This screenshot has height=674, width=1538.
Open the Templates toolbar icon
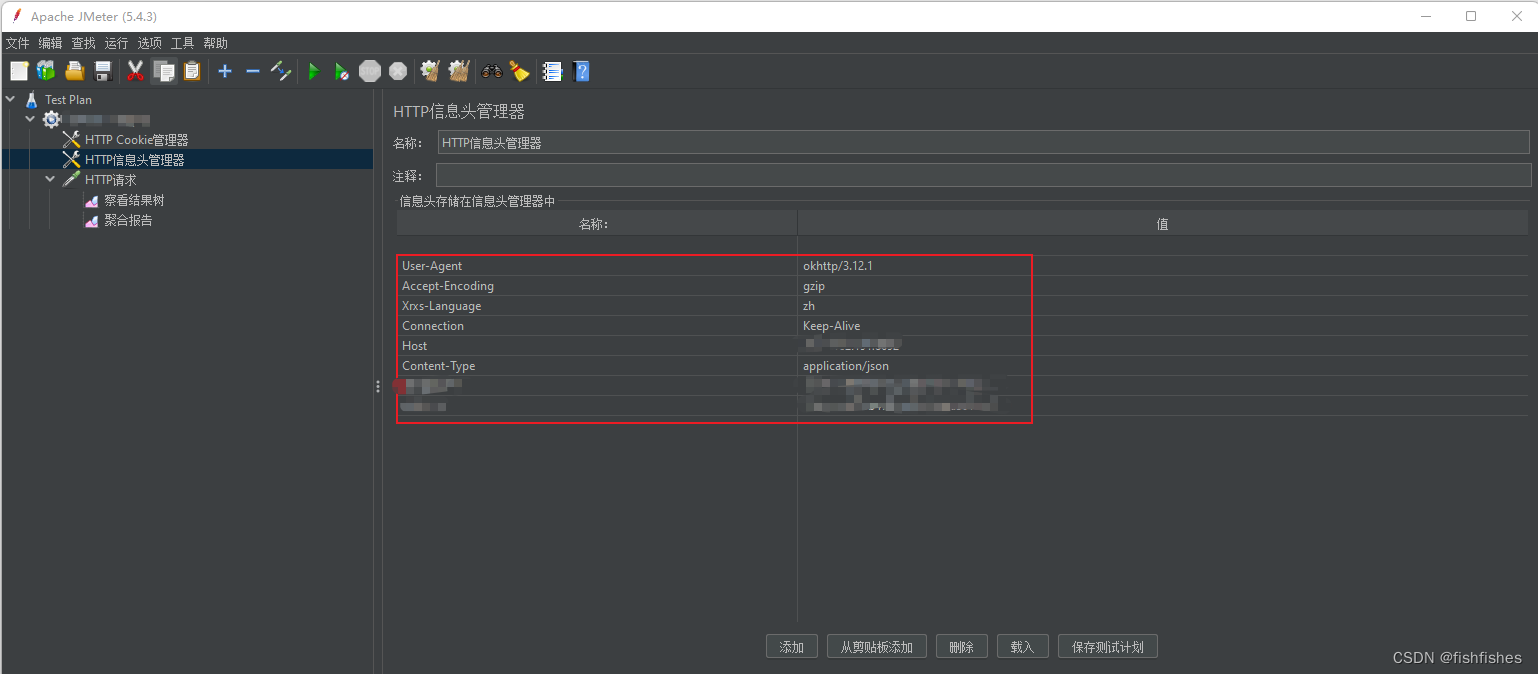[46, 71]
